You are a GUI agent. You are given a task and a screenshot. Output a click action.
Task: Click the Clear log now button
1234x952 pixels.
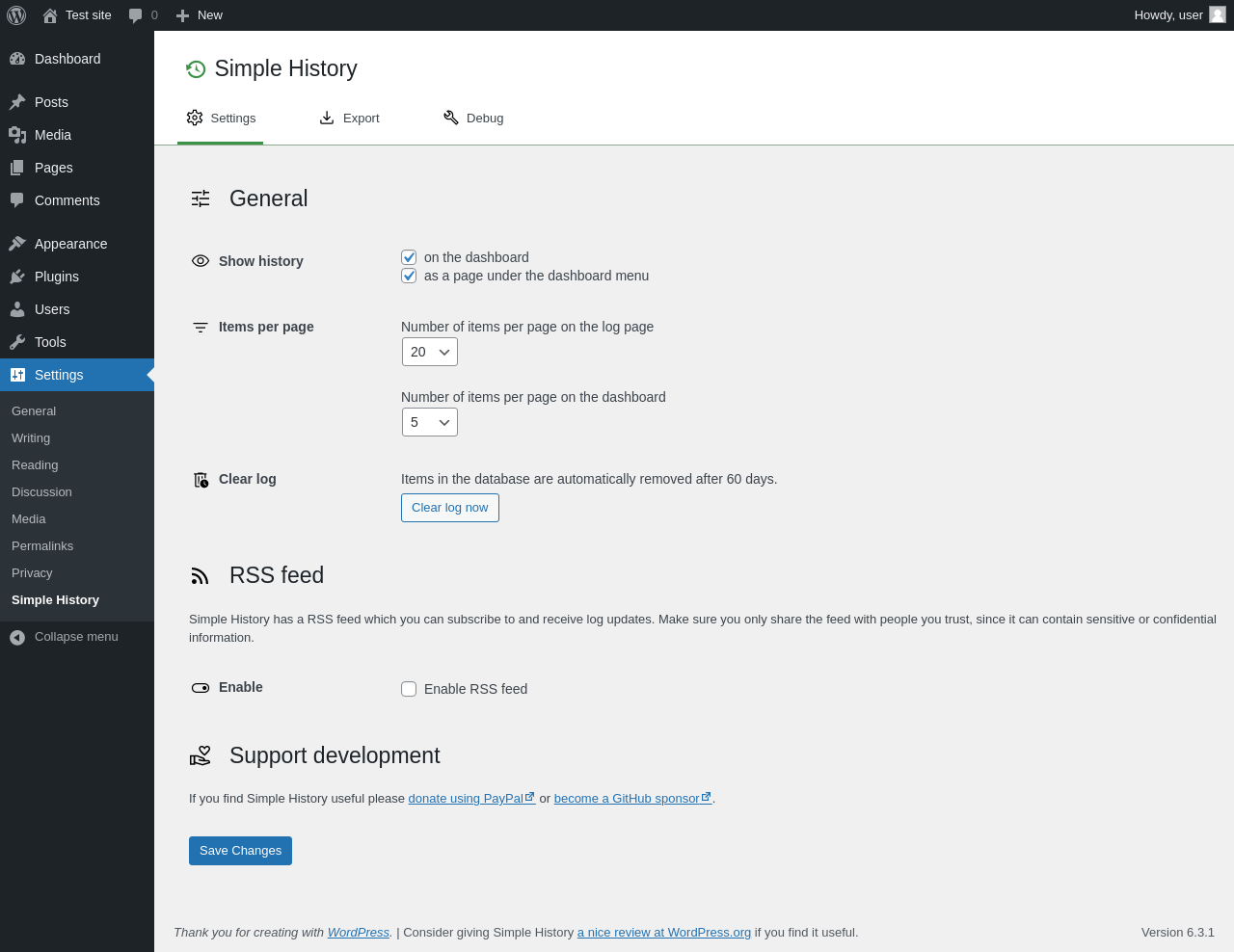pyautogui.click(x=449, y=508)
